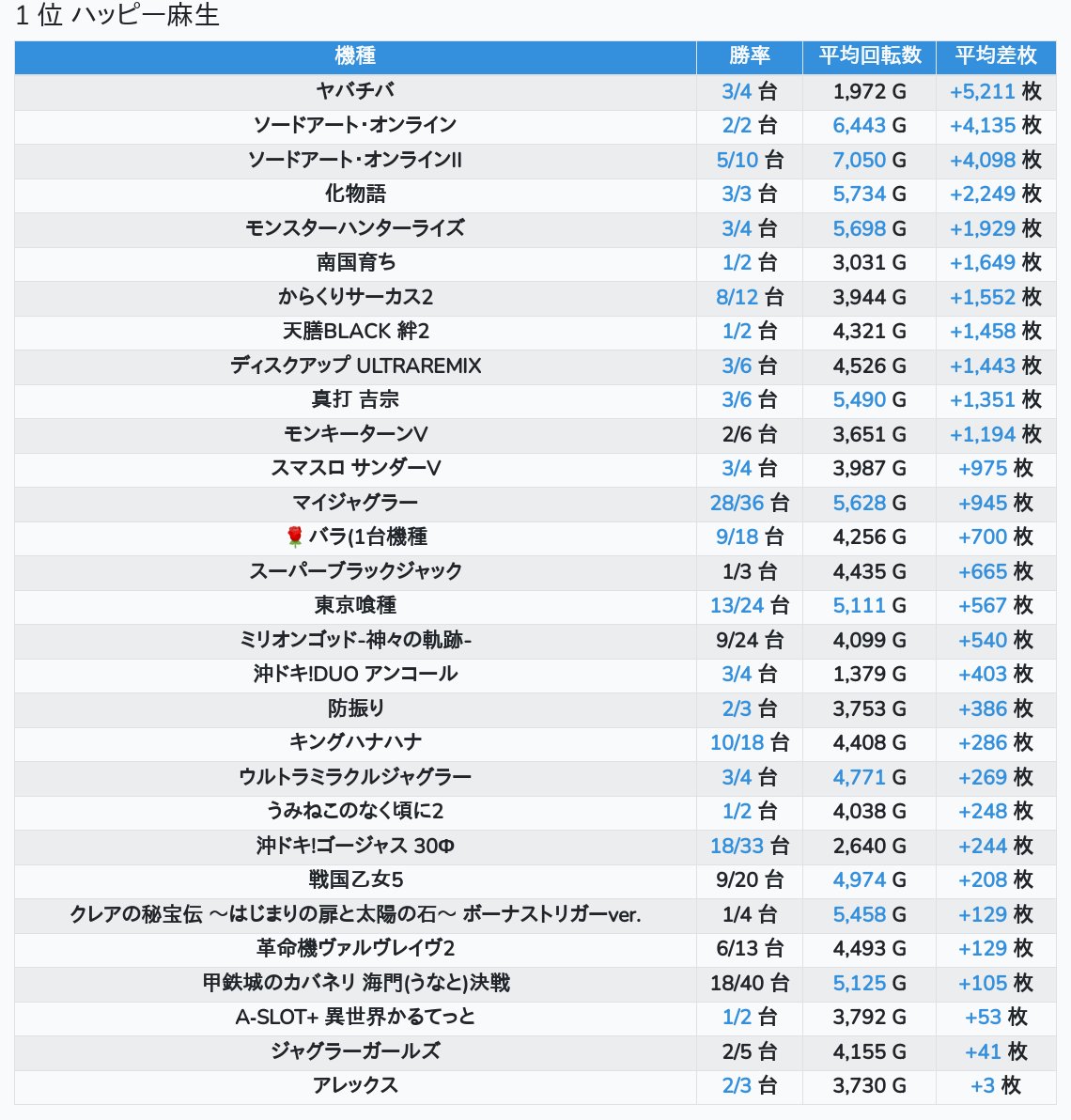
Task: Click the ソードアート・オンラインII machine name
Action: [x=355, y=160]
